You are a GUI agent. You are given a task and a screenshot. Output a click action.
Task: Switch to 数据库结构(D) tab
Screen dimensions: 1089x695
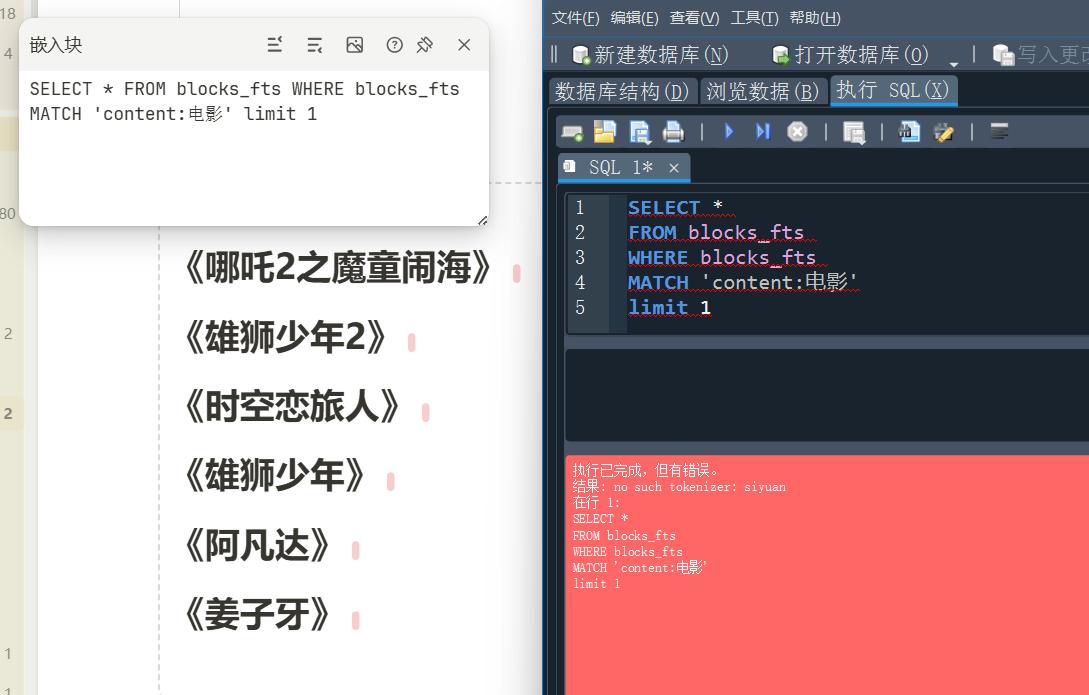[x=622, y=92]
